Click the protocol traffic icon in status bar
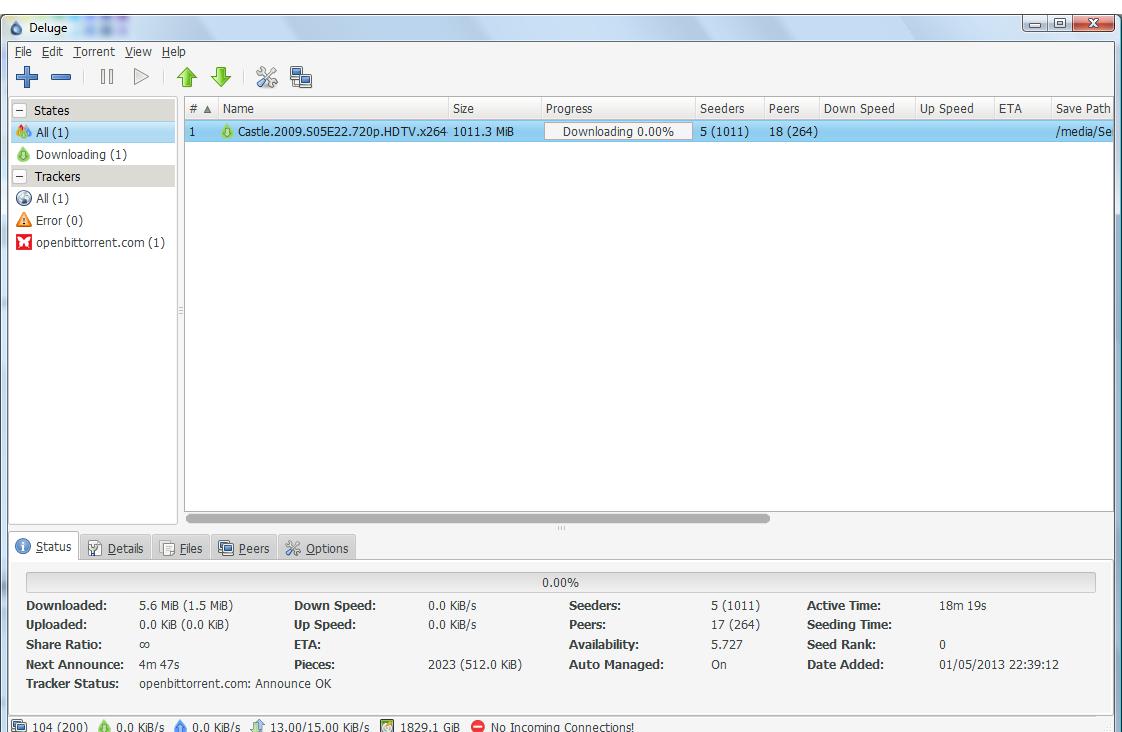The width and height of the screenshot is (1122, 732). pyautogui.click(x=258, y=726)
